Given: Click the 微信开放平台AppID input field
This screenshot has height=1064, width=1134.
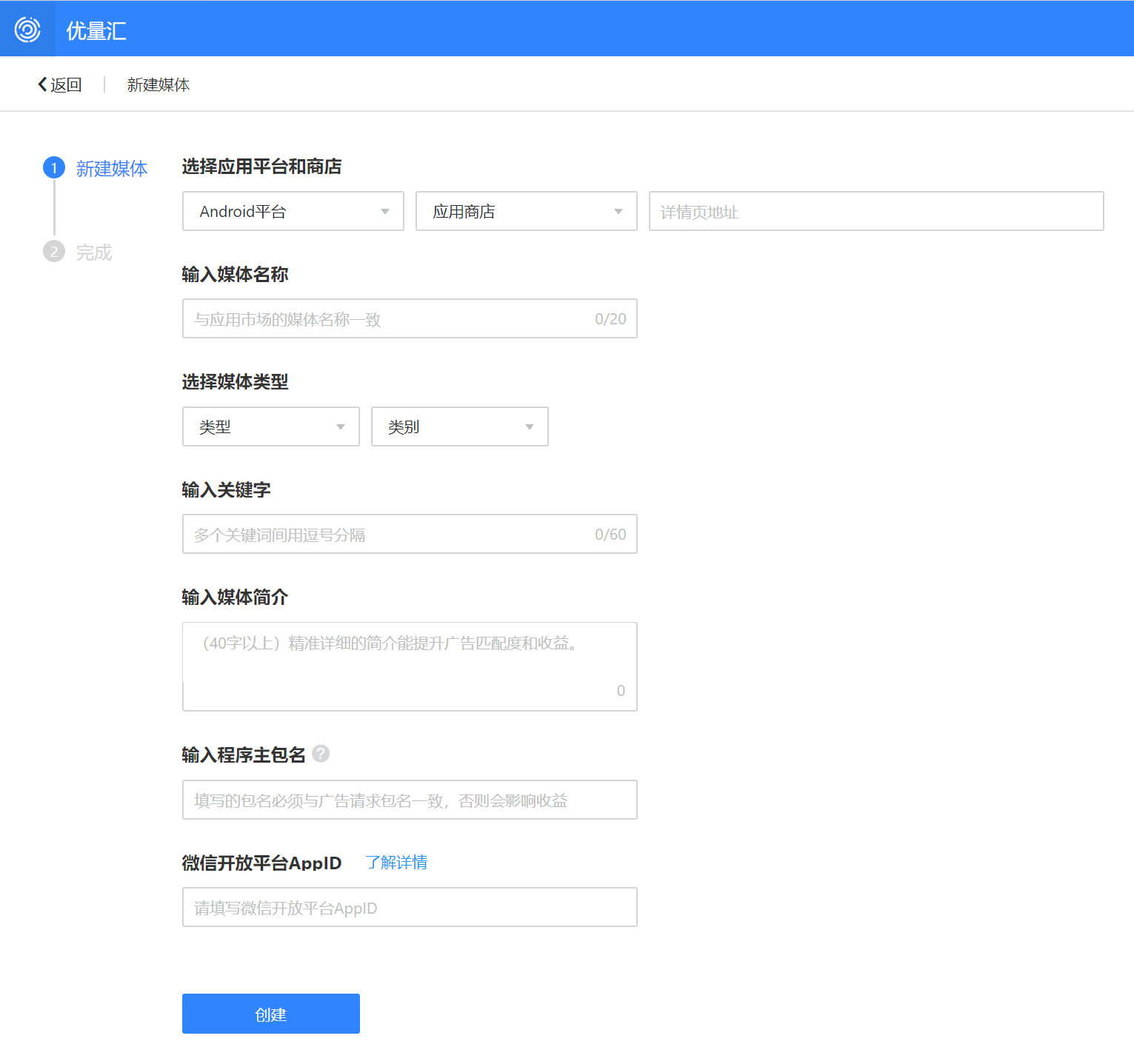Looking at the screenshot, I should (410, 907).
